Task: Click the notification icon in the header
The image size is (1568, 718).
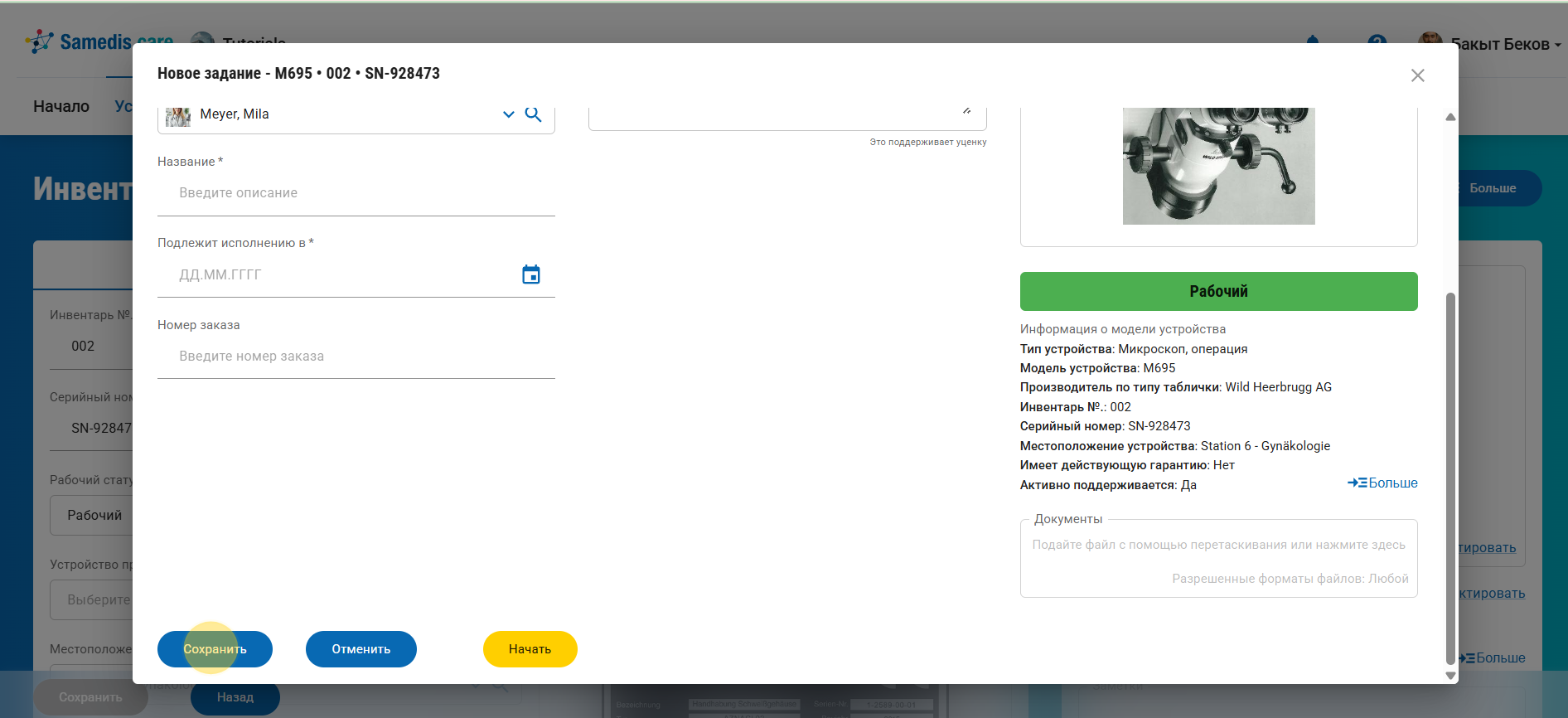Action: (x=1313, y=40)
